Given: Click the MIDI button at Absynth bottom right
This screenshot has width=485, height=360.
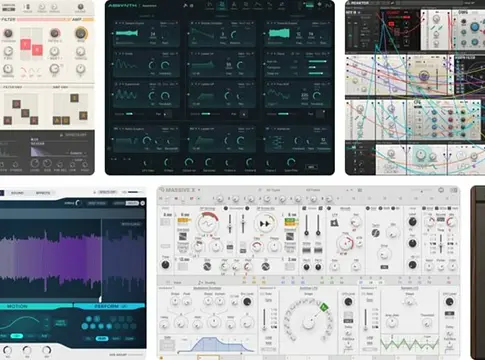Looking at the screenshot, I should pyautogui.click(x=311, y=167).
